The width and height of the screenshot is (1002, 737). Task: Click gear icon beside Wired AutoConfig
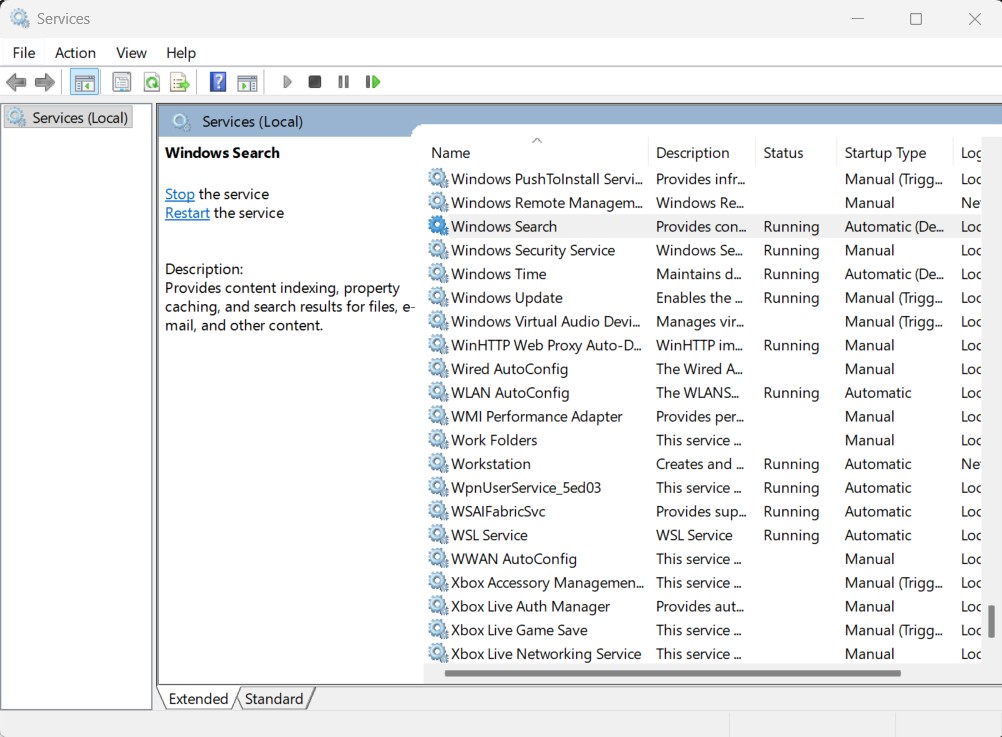coord(438,368)
